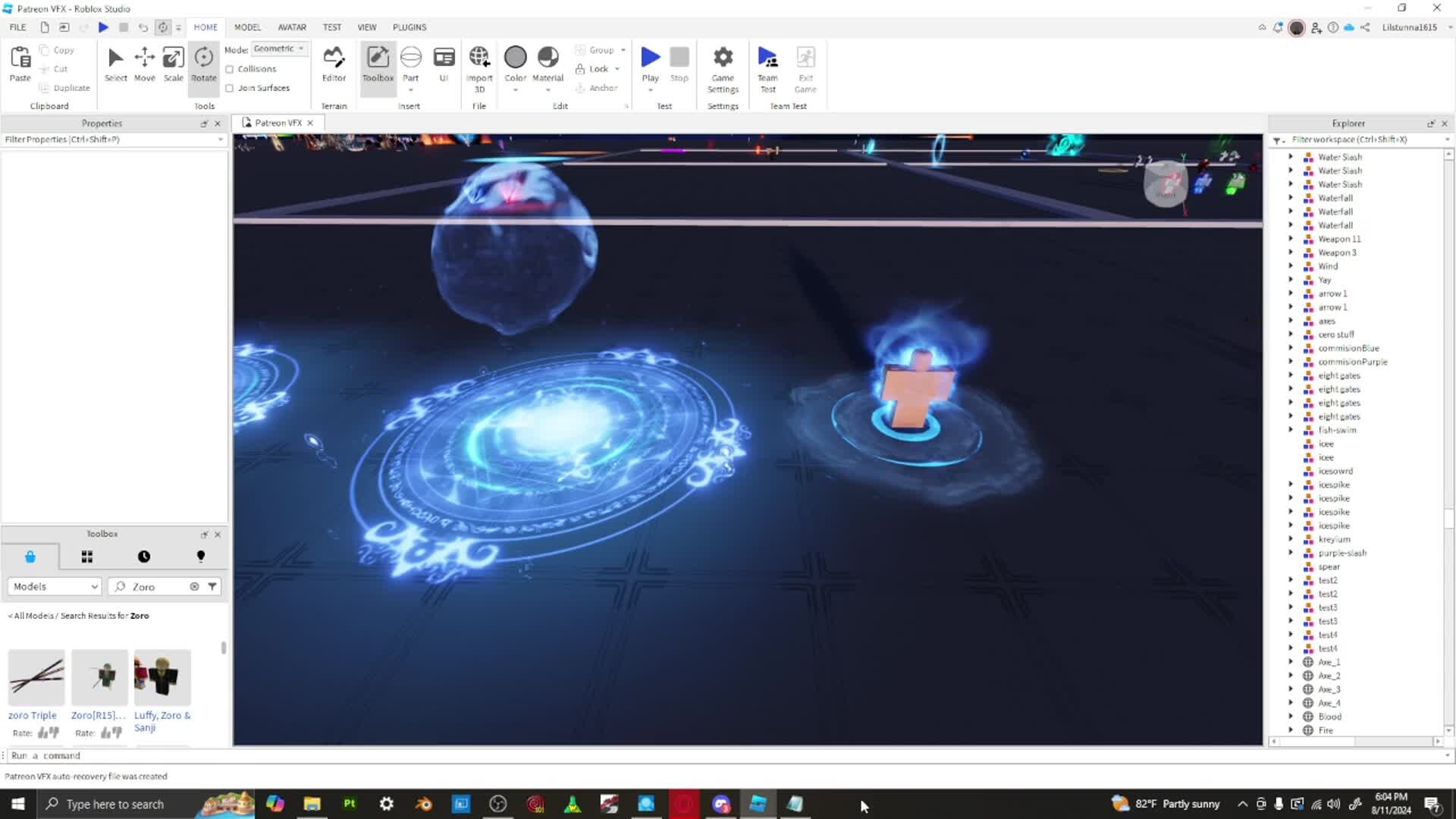
Task: Switch to the VIEW ribbon tab
Action: pyautogui.click(x=367, y=27)
